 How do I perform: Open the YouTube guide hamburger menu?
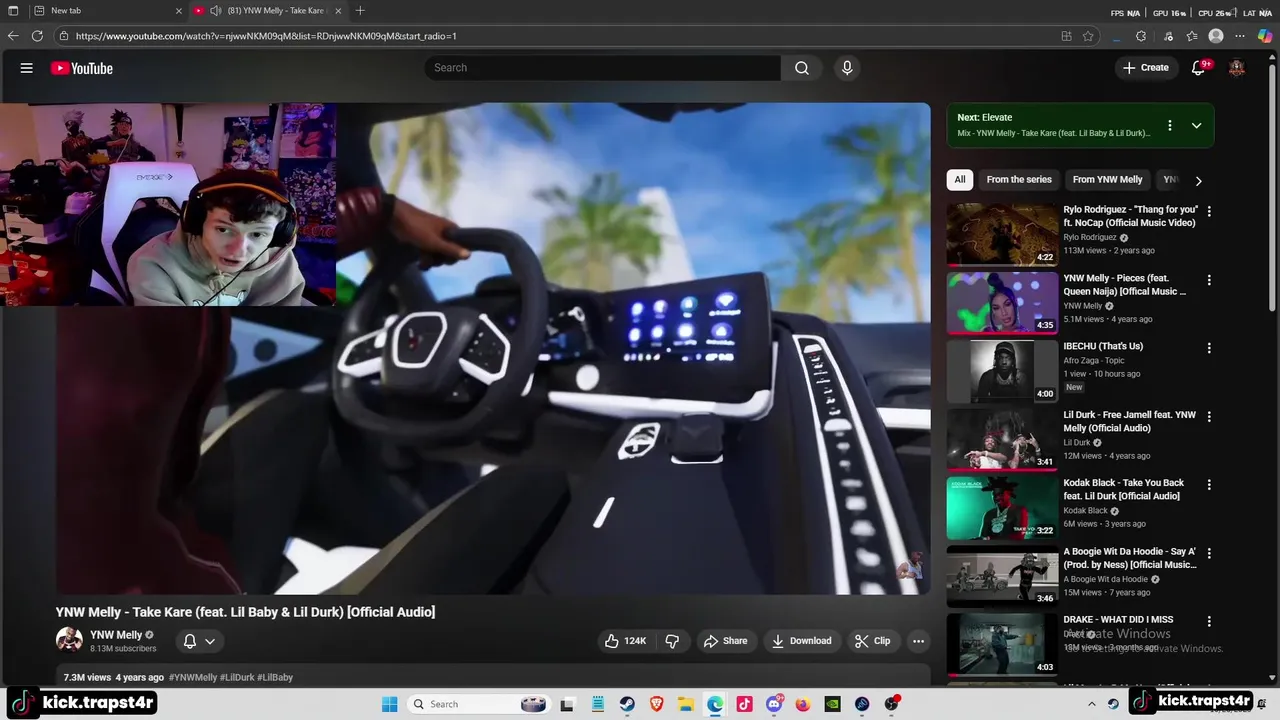coord(27,68)
